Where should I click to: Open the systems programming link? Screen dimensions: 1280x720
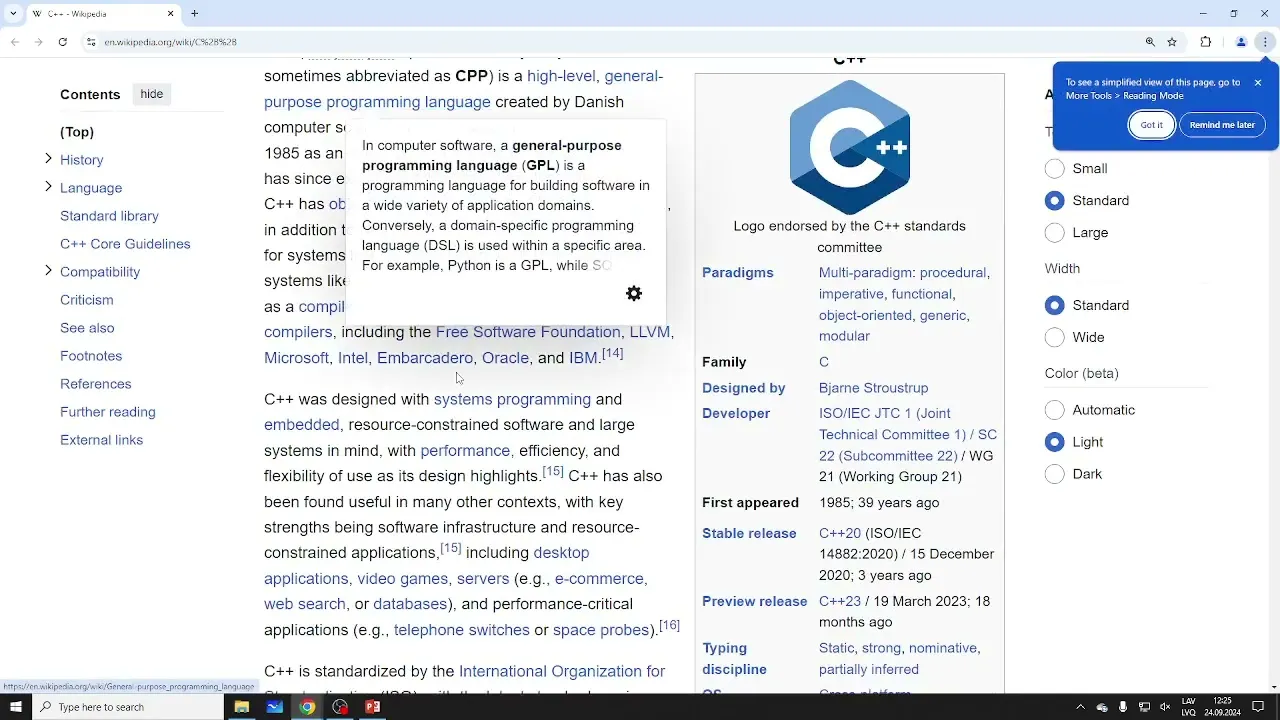coord(512,399)
